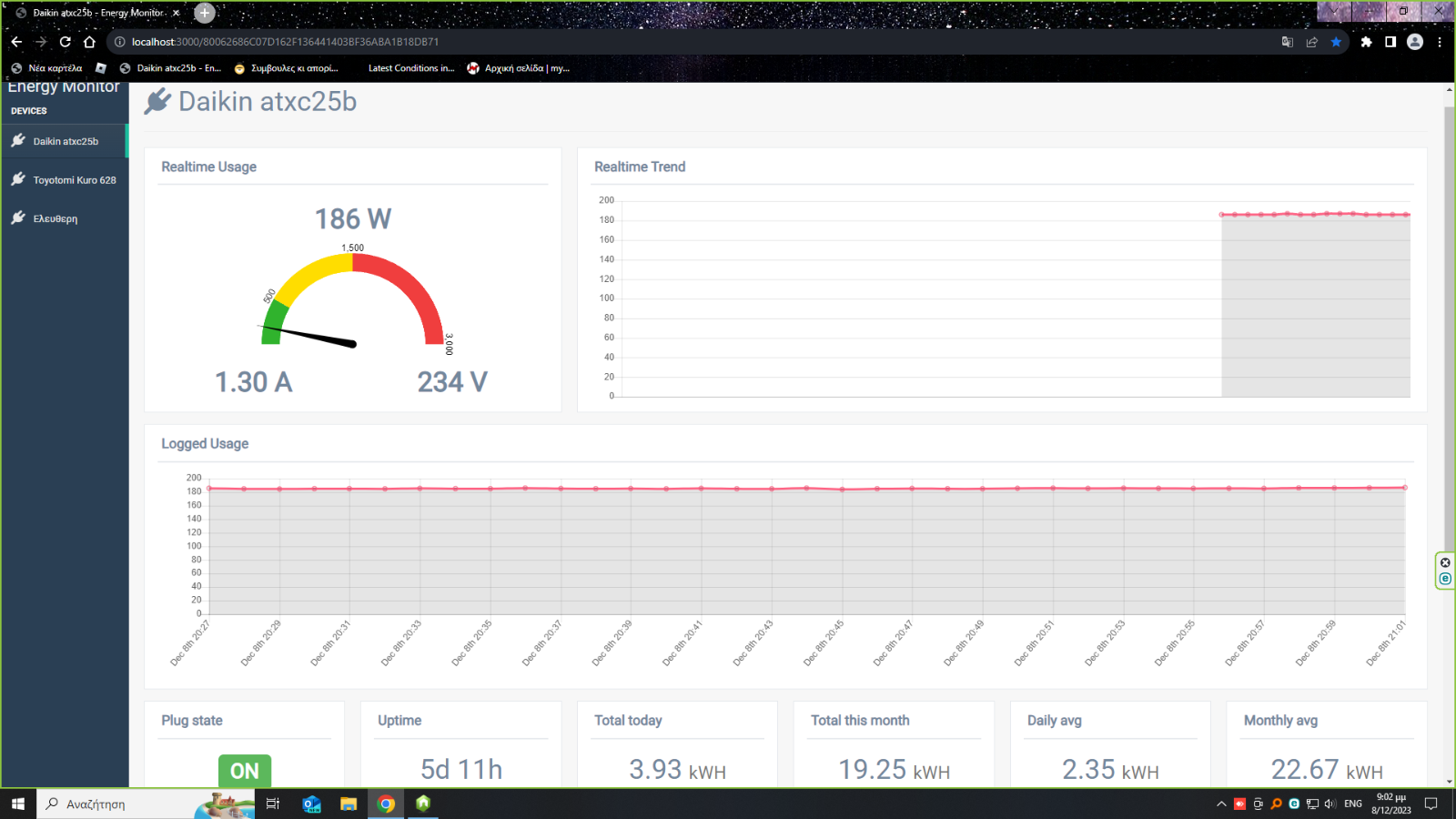Open Chrome three-dot menu

coord(1440,42)
